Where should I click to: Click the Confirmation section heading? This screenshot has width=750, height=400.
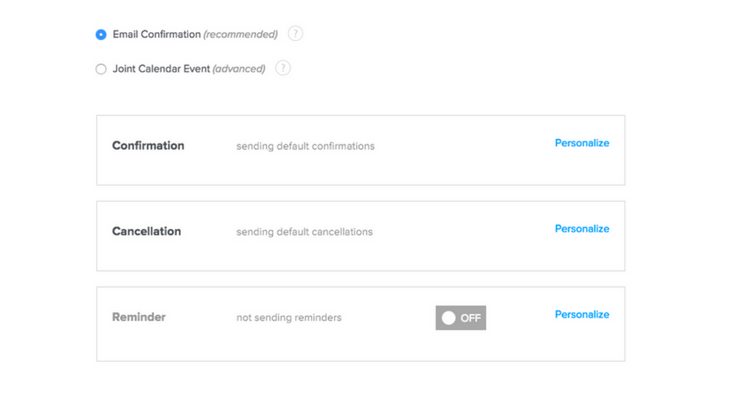[148, 146]
